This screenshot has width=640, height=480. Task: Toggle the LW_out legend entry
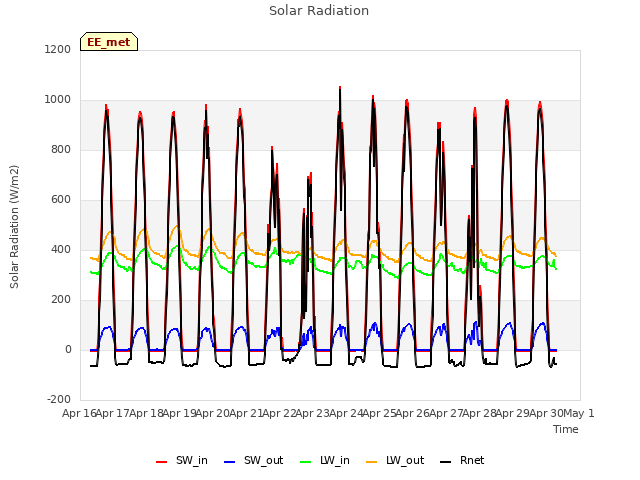pyautogui.click(x=395, y=461)
